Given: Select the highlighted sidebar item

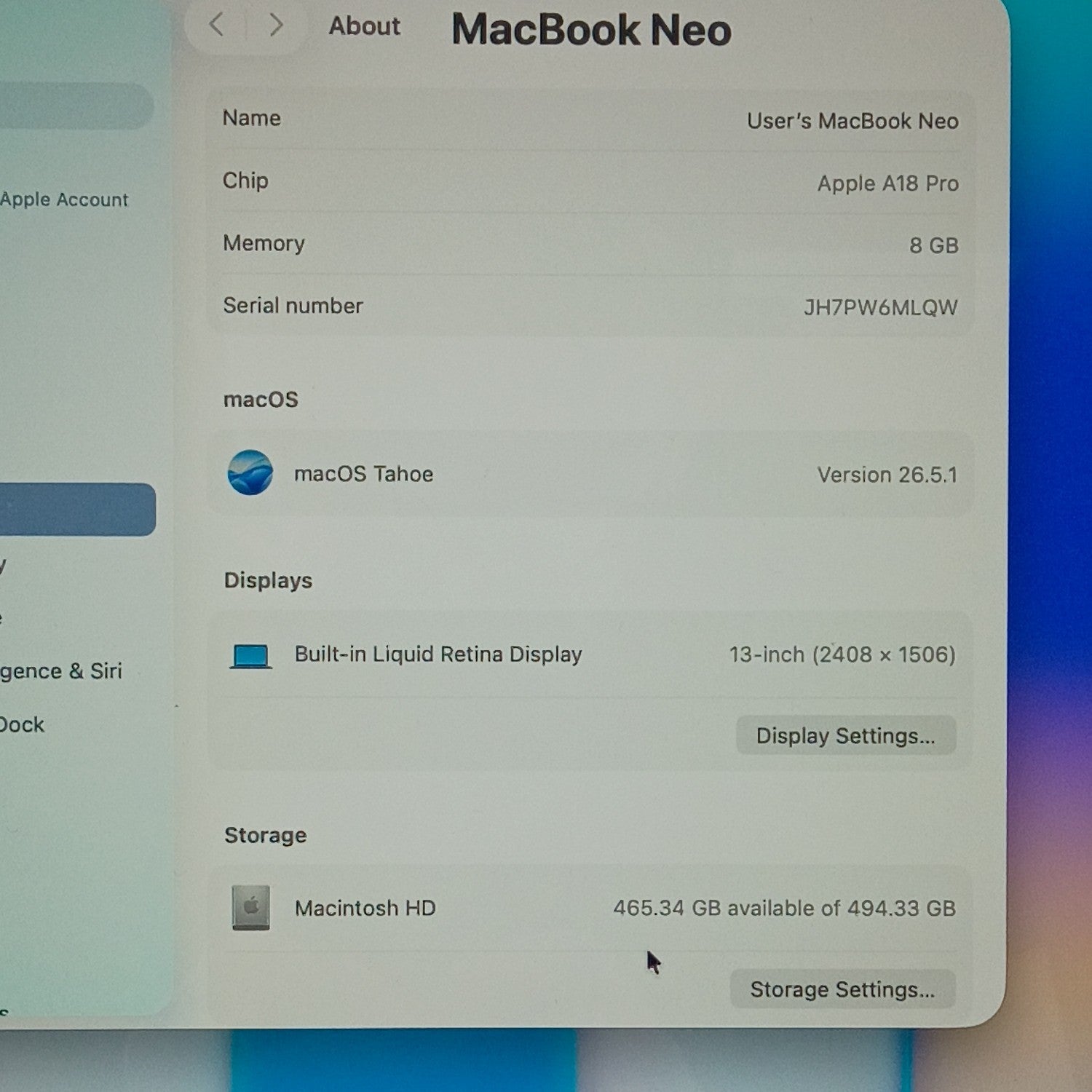Looking at the screenshot, I should point(77,510).
